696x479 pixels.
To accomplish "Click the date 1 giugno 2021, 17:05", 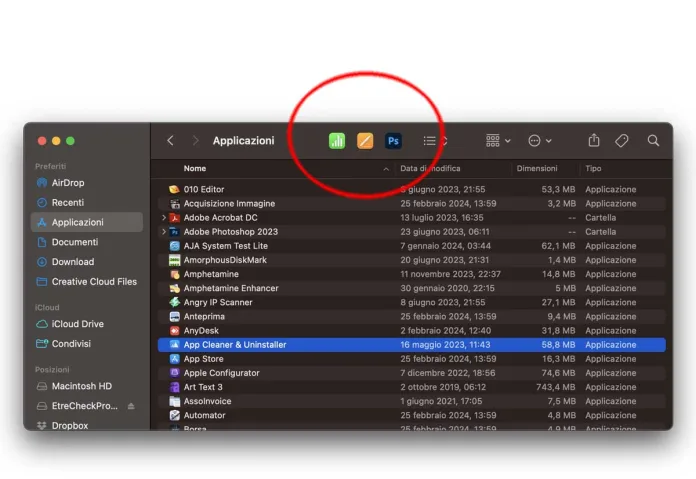I will (x=441, y=401).
